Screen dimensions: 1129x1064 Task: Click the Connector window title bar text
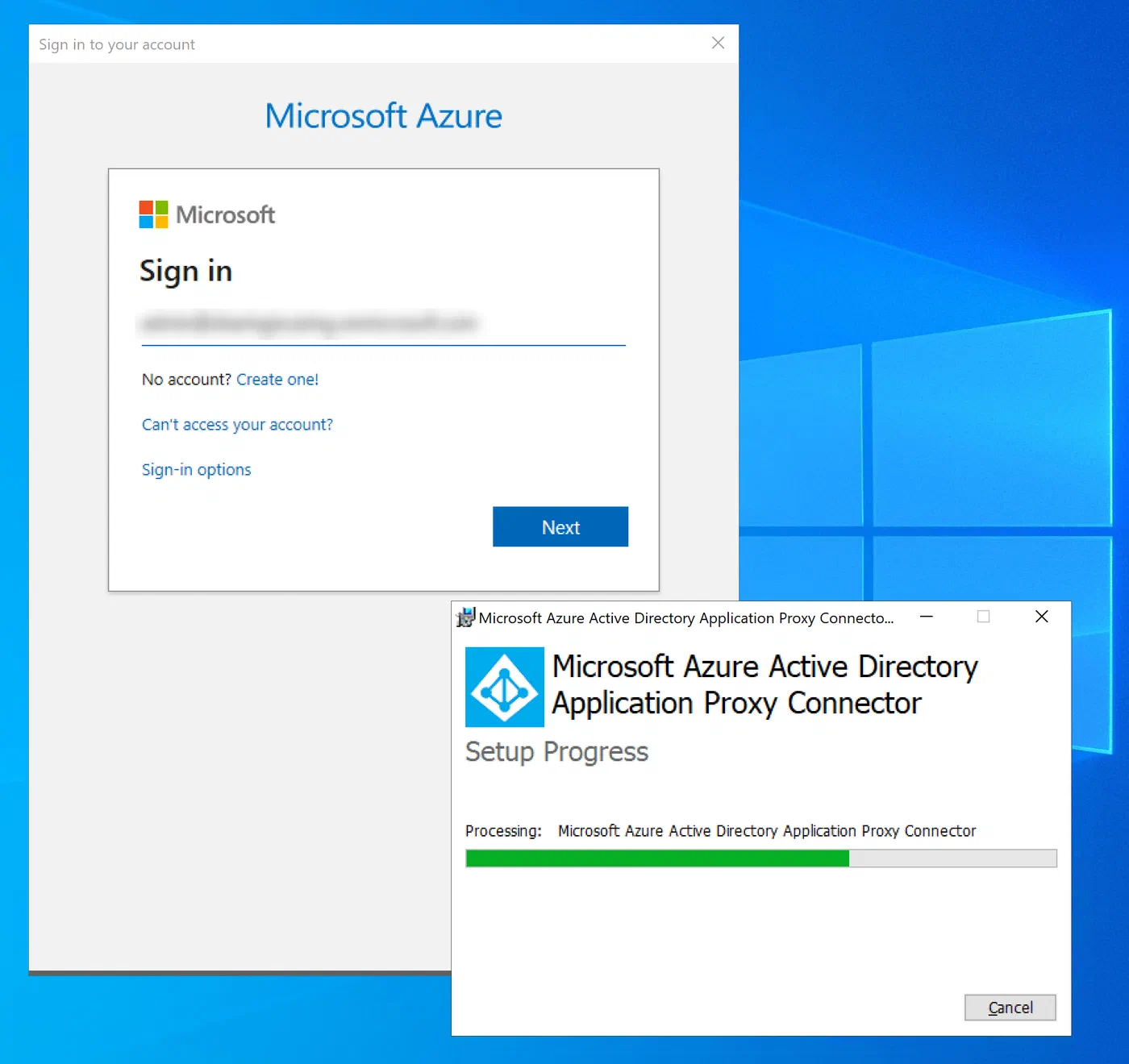point(686,618)
